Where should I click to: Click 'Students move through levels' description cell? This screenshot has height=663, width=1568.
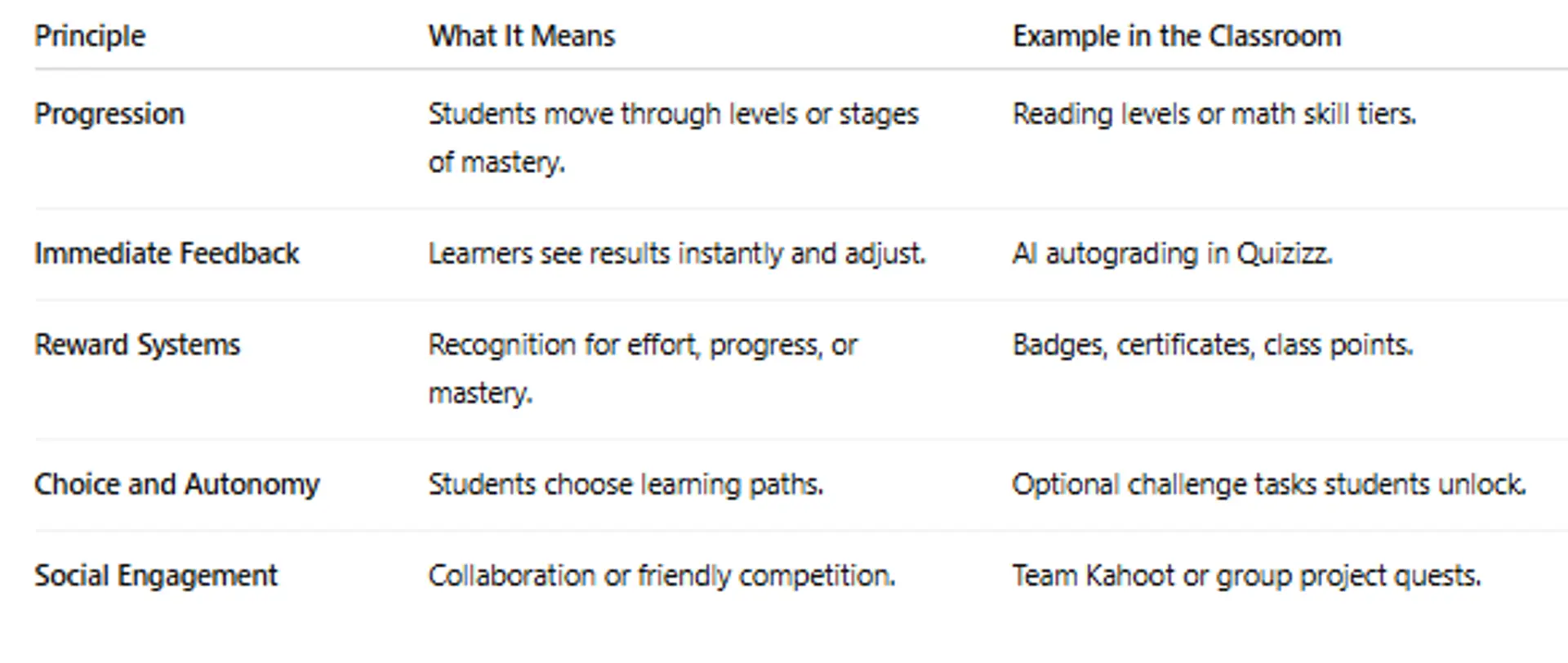coord(673,136)
